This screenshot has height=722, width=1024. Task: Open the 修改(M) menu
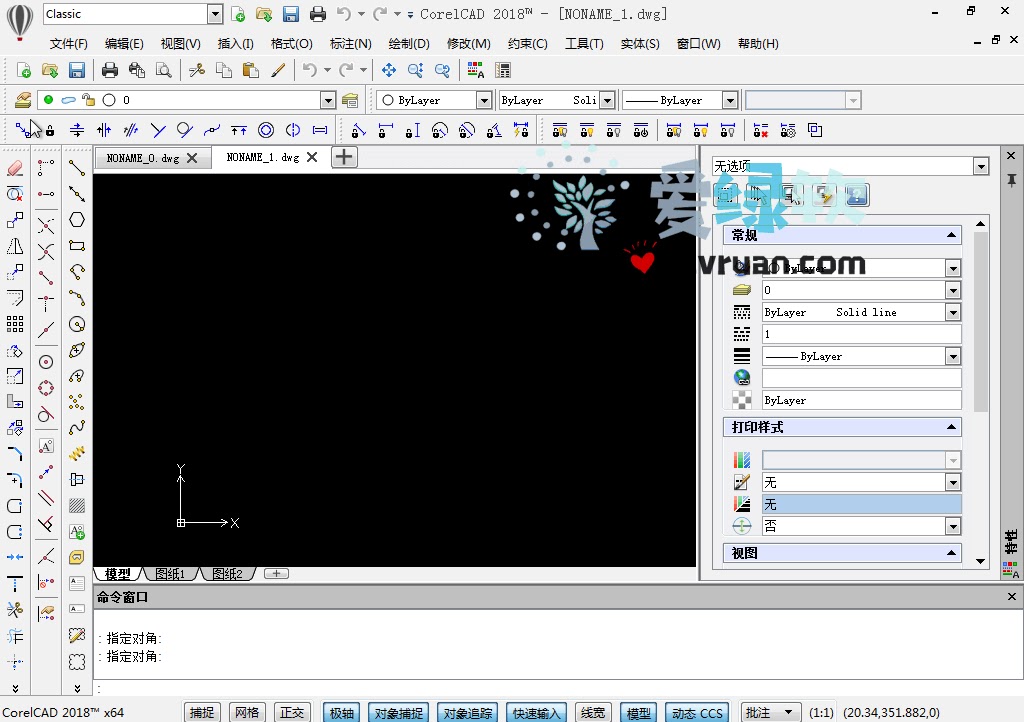tap(468, 44)
